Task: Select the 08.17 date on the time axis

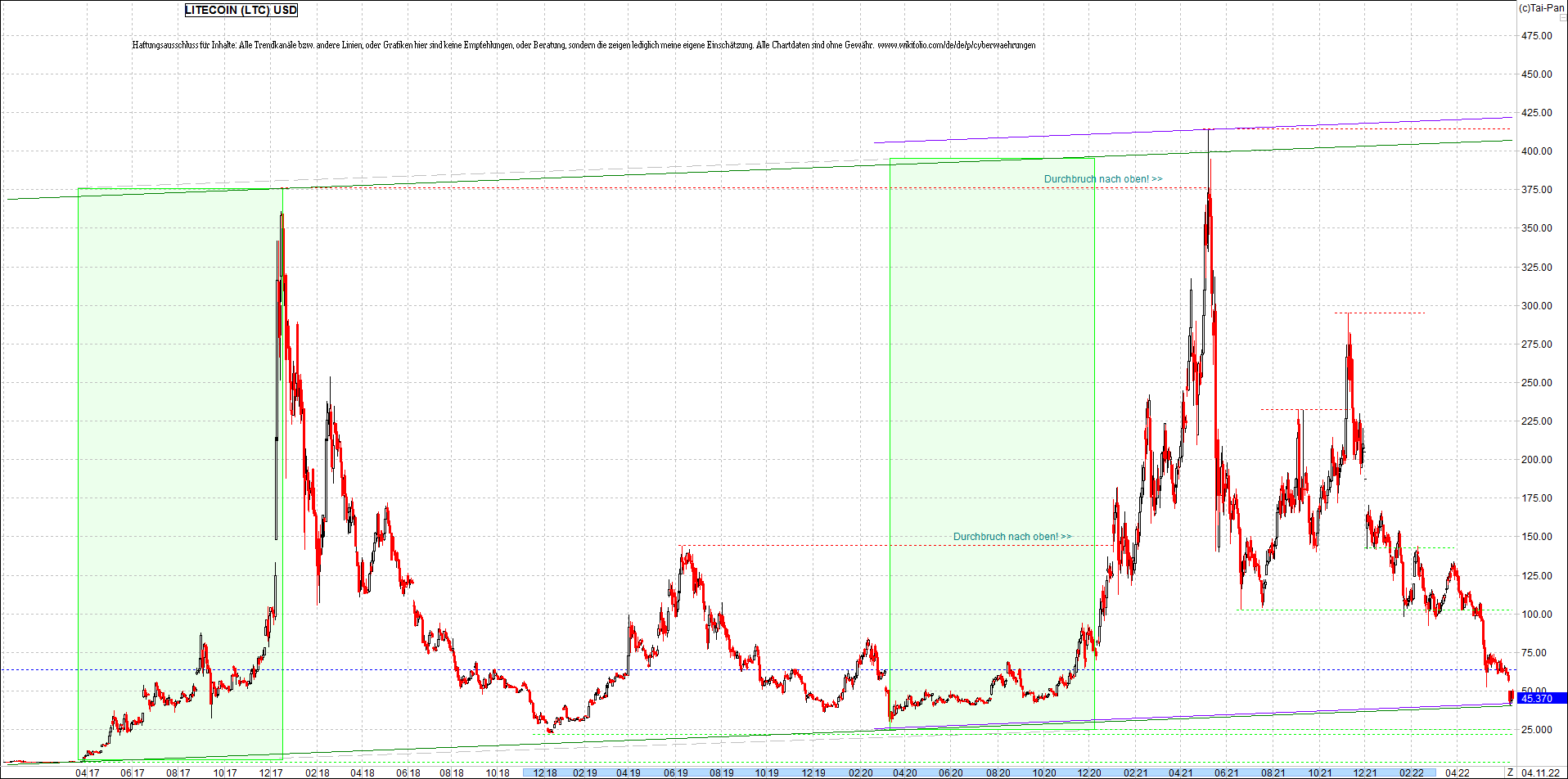Action: pos(178,772)
